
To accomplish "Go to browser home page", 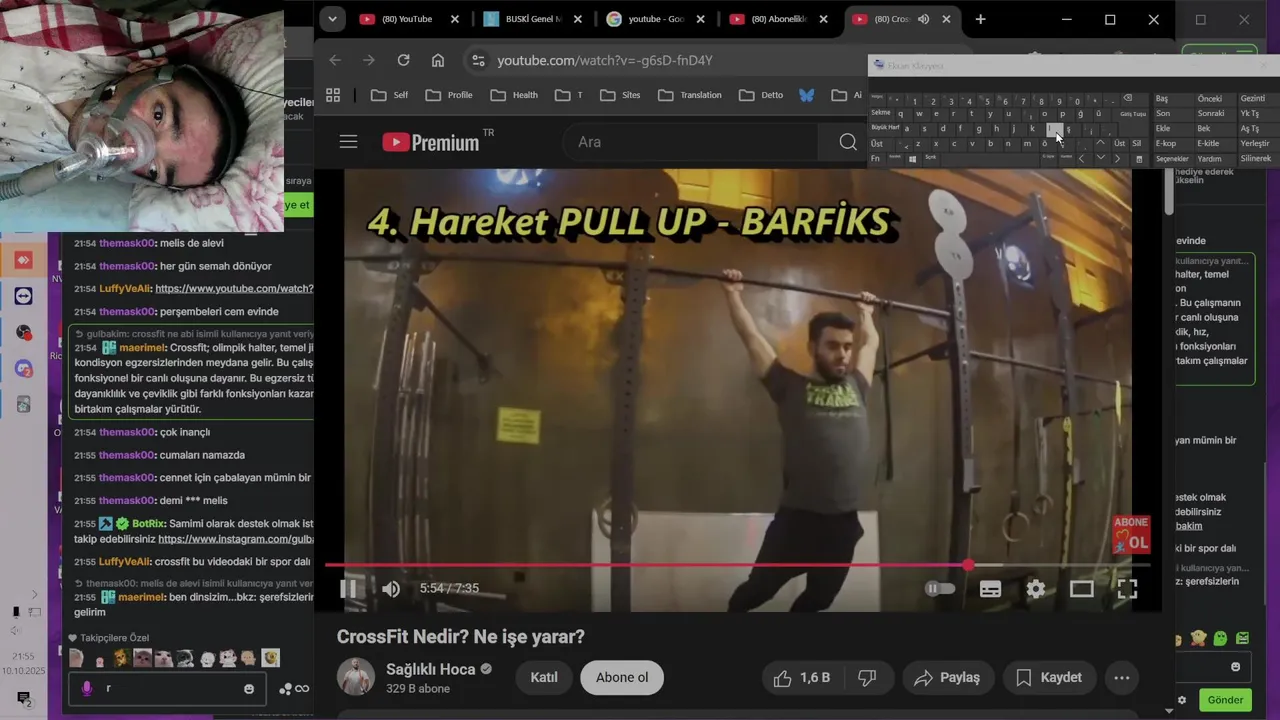I will [438, 60].
